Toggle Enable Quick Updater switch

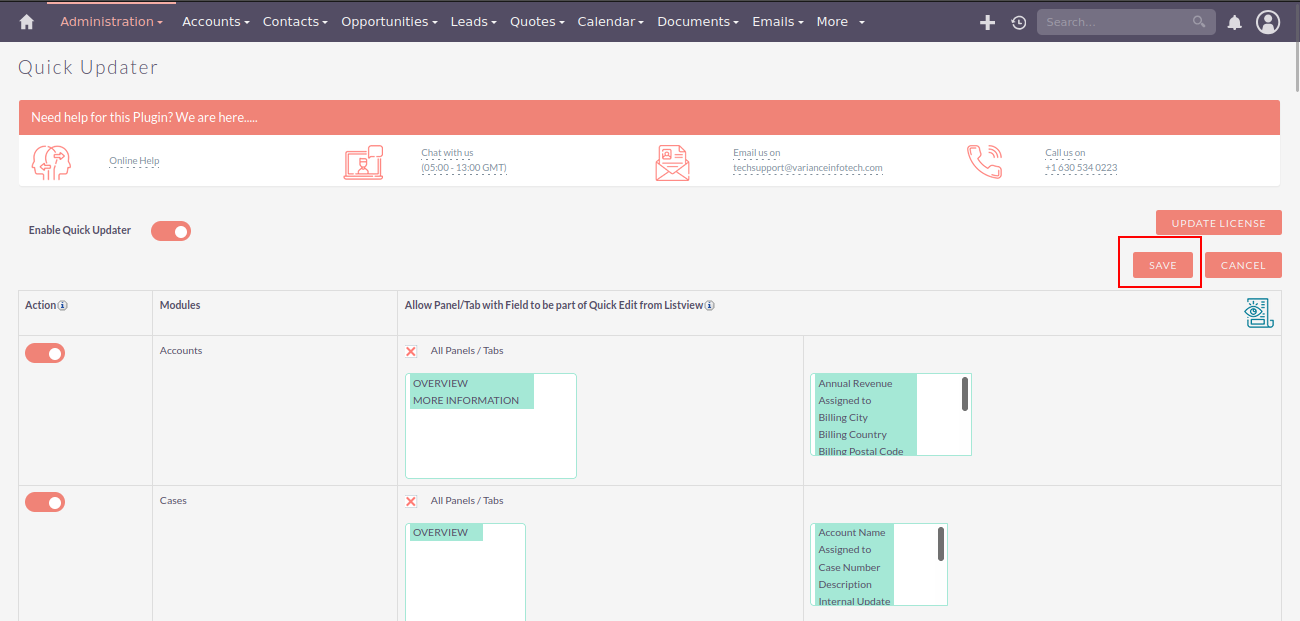[x=171, y=231]
